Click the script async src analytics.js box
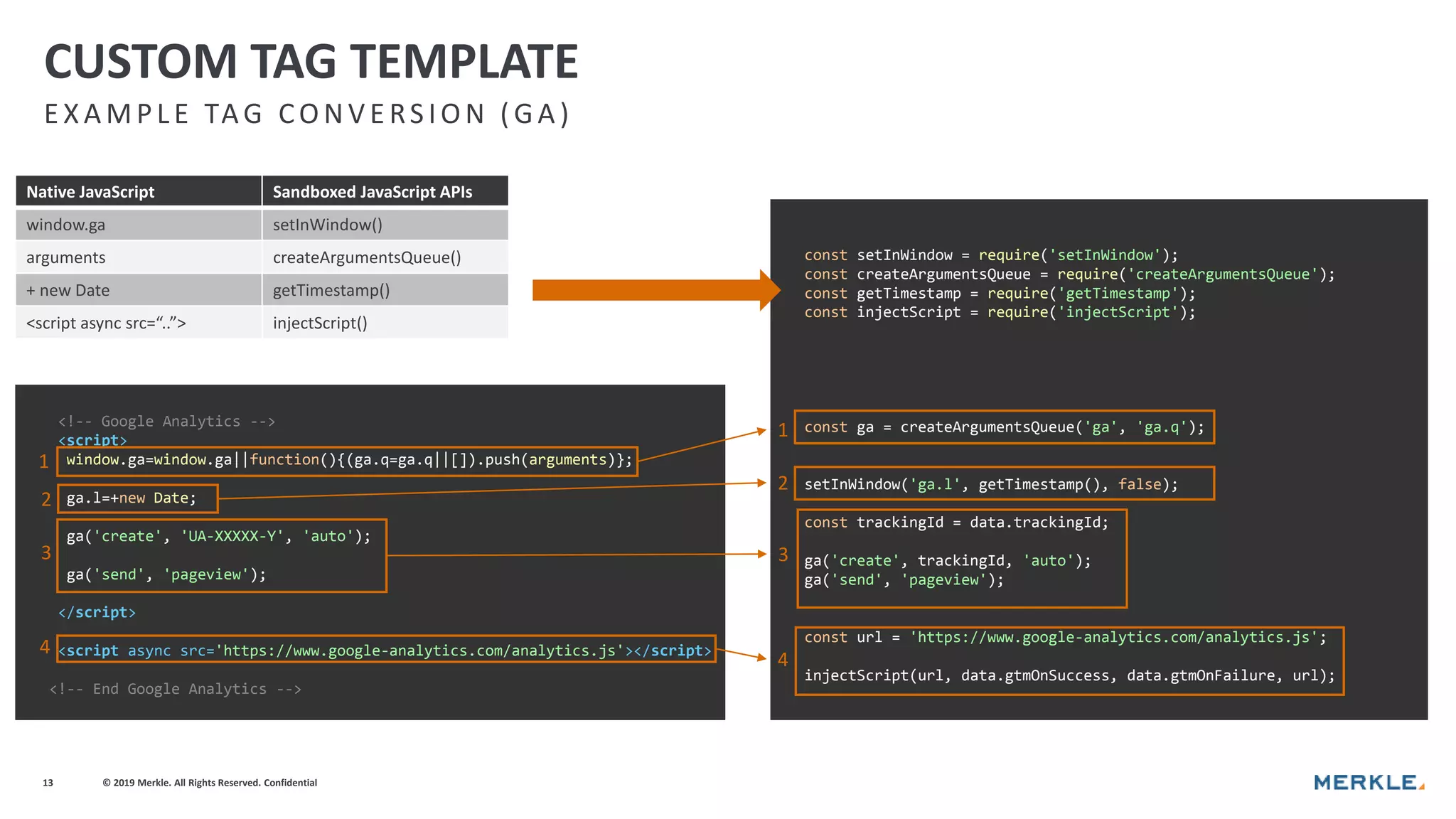Screen dimensions: 1456x819 tap(386, 650)
